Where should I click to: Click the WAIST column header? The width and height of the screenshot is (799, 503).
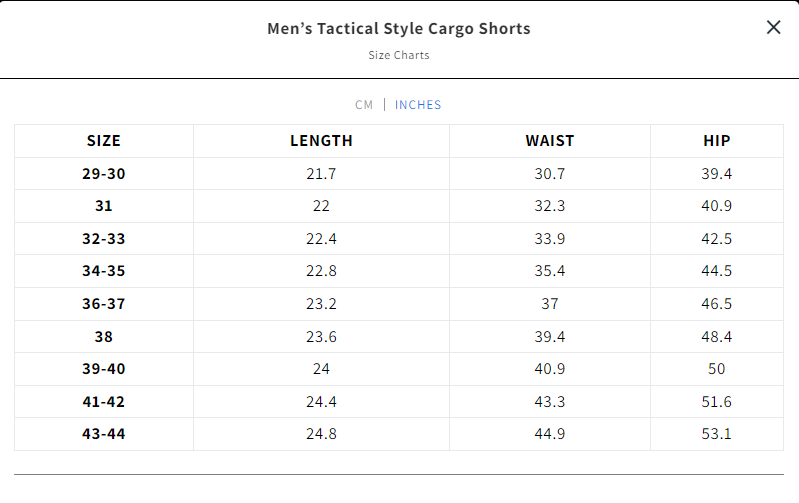click(550, 141)
